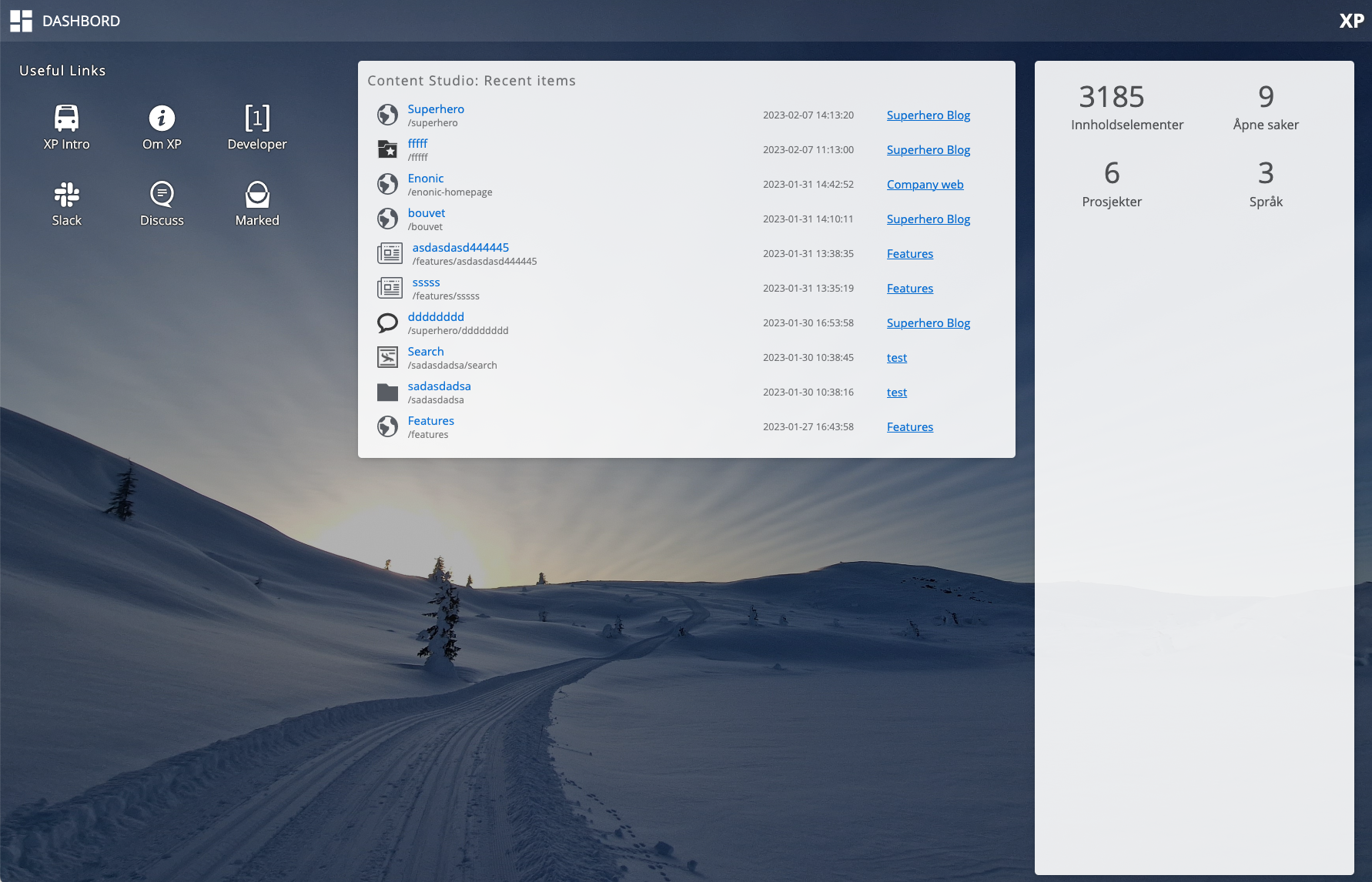
Task: Click the folder icon beside sadasdadsa
Action: click(387, 392)
